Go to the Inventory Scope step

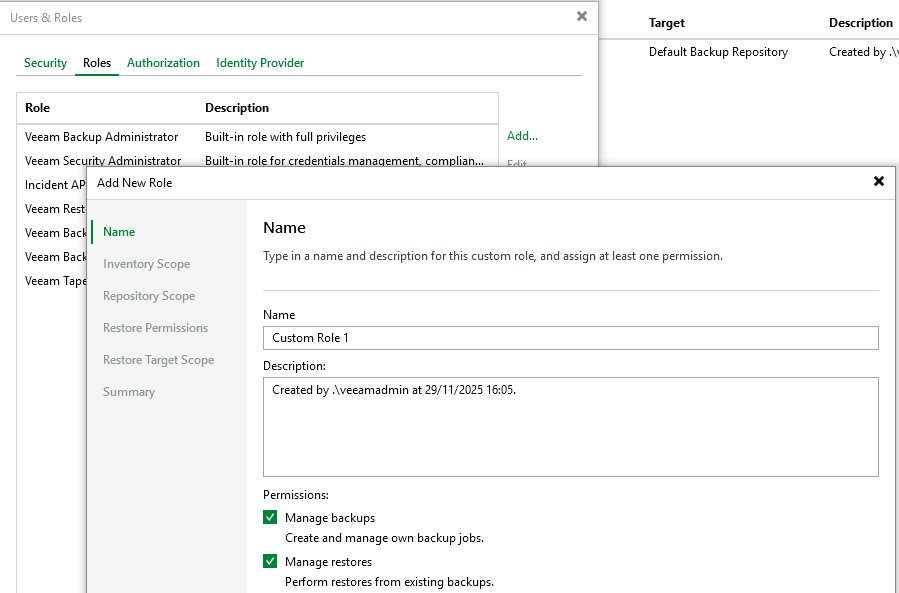tap(146, 264)
